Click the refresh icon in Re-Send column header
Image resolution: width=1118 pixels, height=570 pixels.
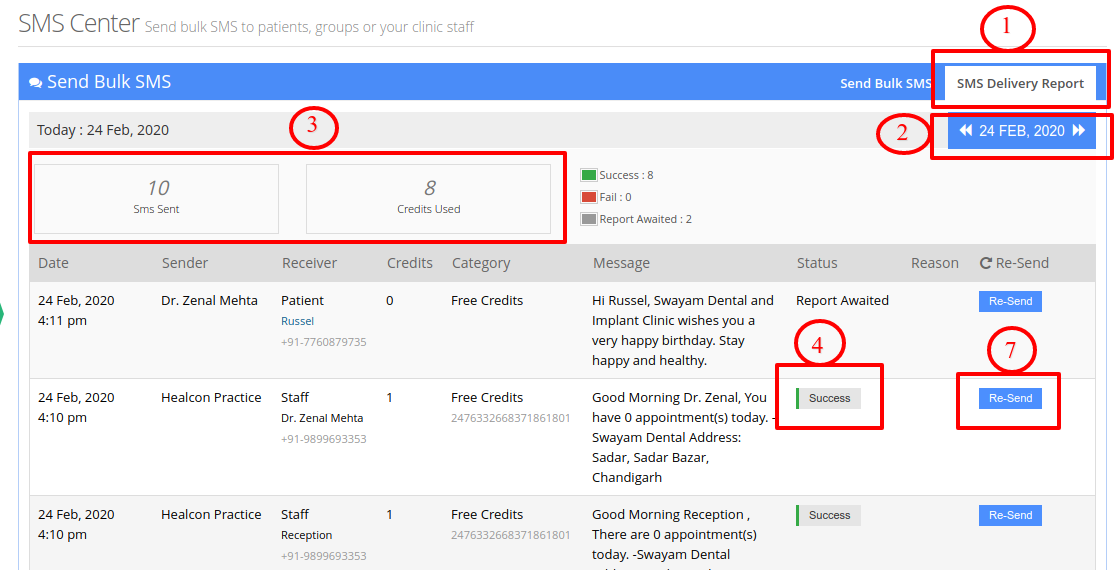point(986,263)
